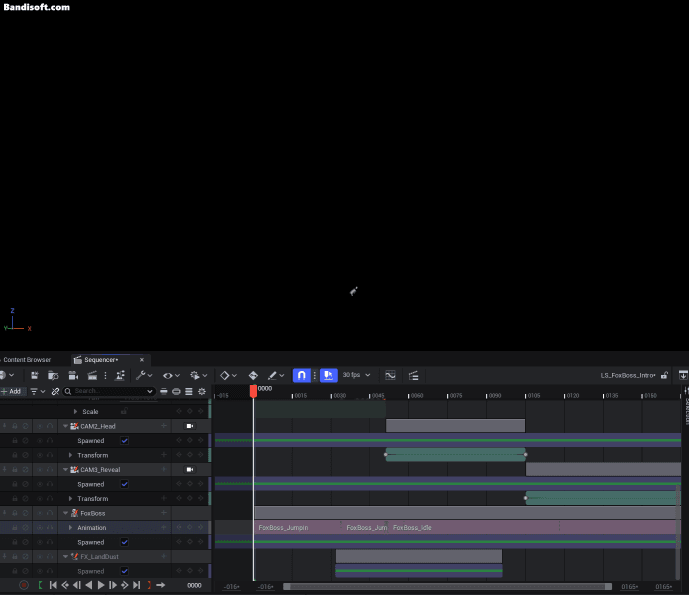Viewport: 689px width, 595px height.
Task: Click the download panel icon on far right
Action: (683, 375)
